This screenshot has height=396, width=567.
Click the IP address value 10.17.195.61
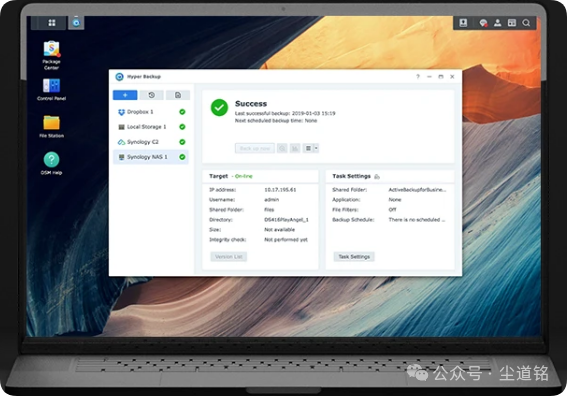pyautogui.click(x=280, y=190)
